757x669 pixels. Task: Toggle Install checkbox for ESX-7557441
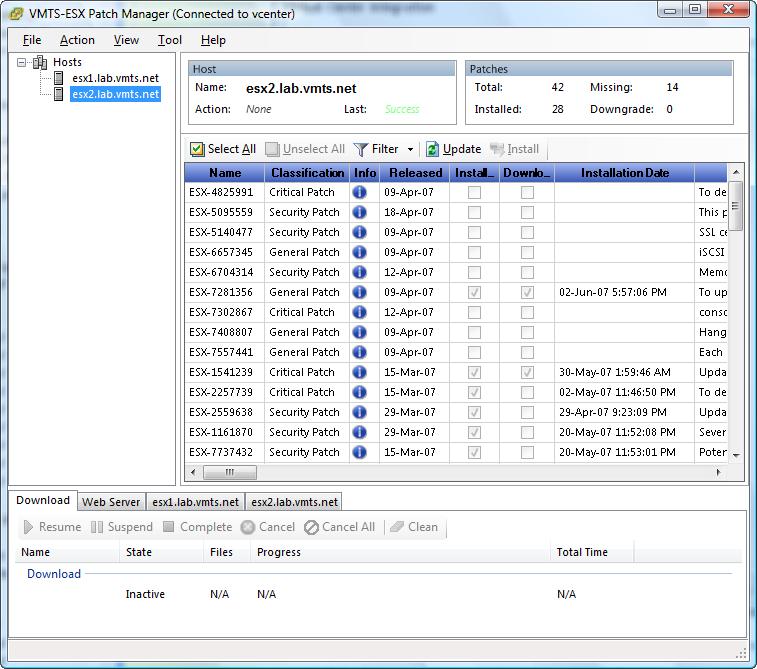coord(475,352)
